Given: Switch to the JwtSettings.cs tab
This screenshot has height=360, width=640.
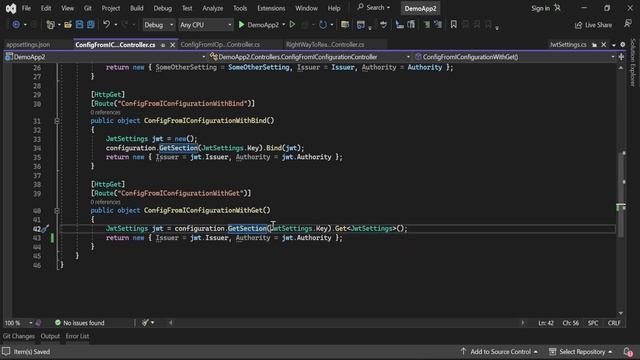Looking at the screenshot, I should [x=568, y=44].
